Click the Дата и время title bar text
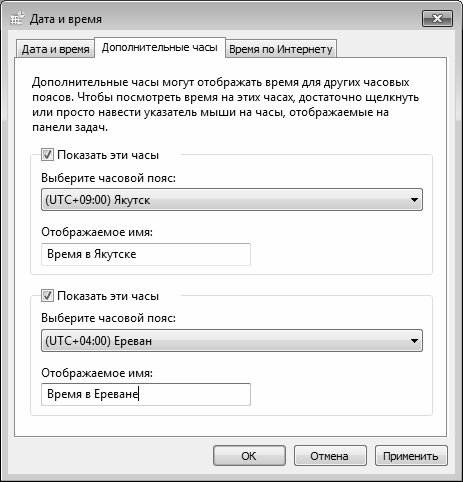Screen dimensions: 463x482 [66, 19]
